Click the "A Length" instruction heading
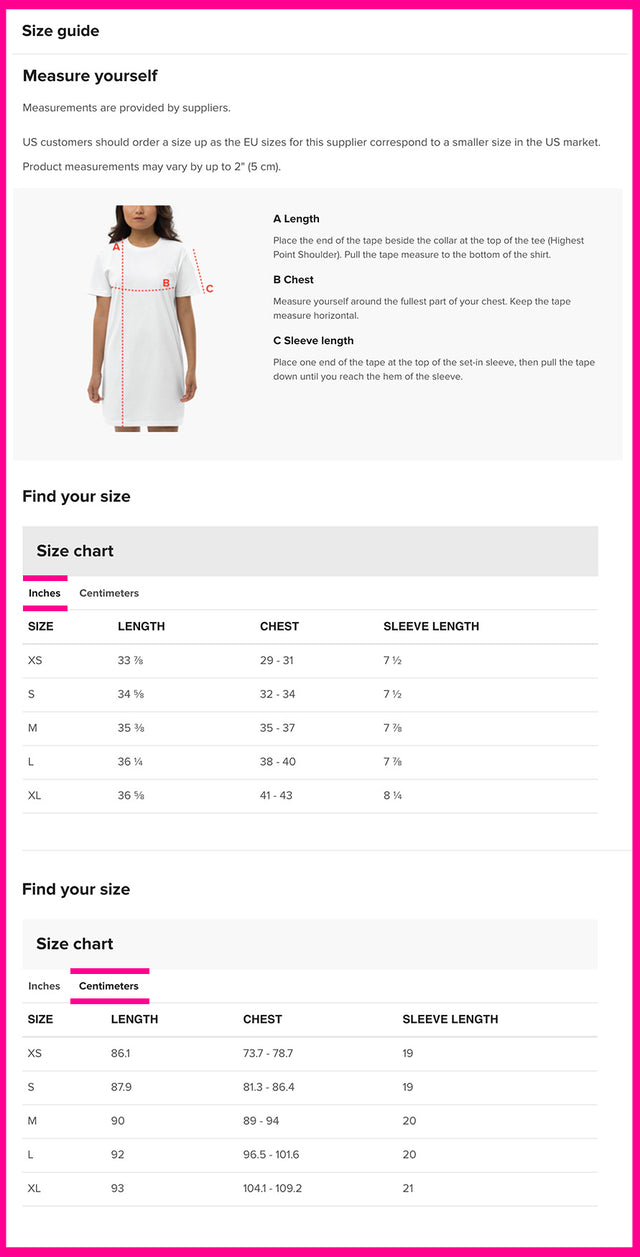The image size is (640, 1257). [x=296, y=219]
